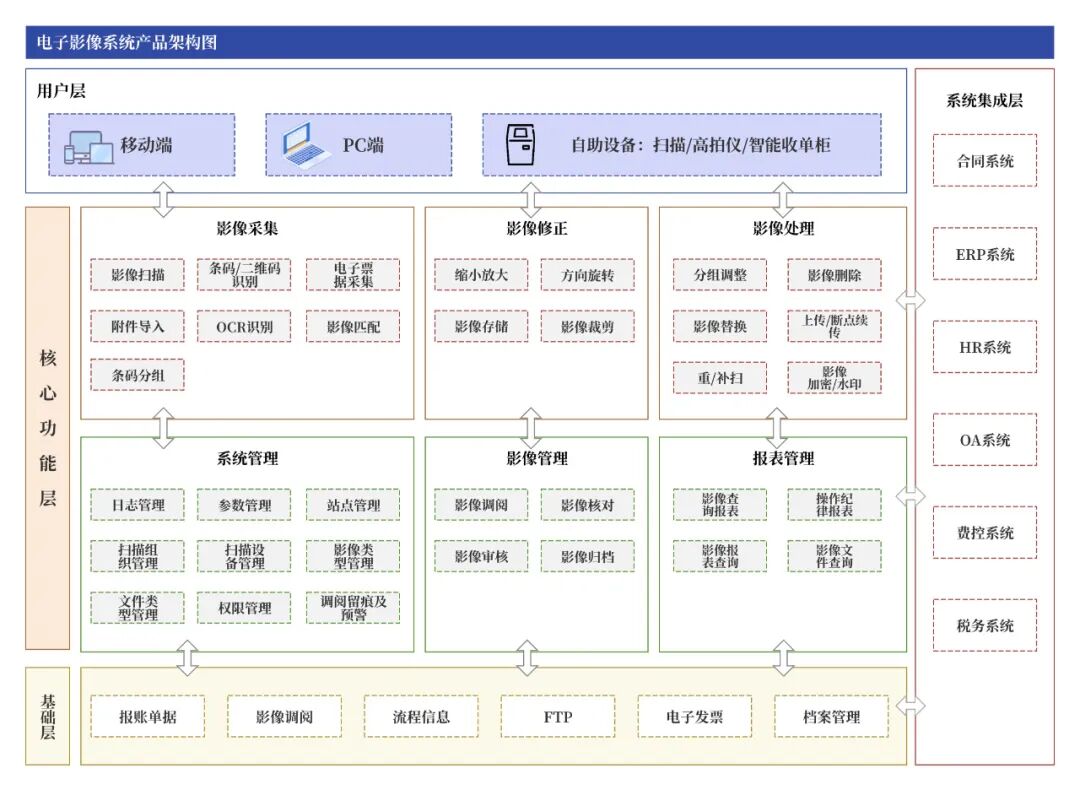Select the 电子发票 box

click(695, 717)
